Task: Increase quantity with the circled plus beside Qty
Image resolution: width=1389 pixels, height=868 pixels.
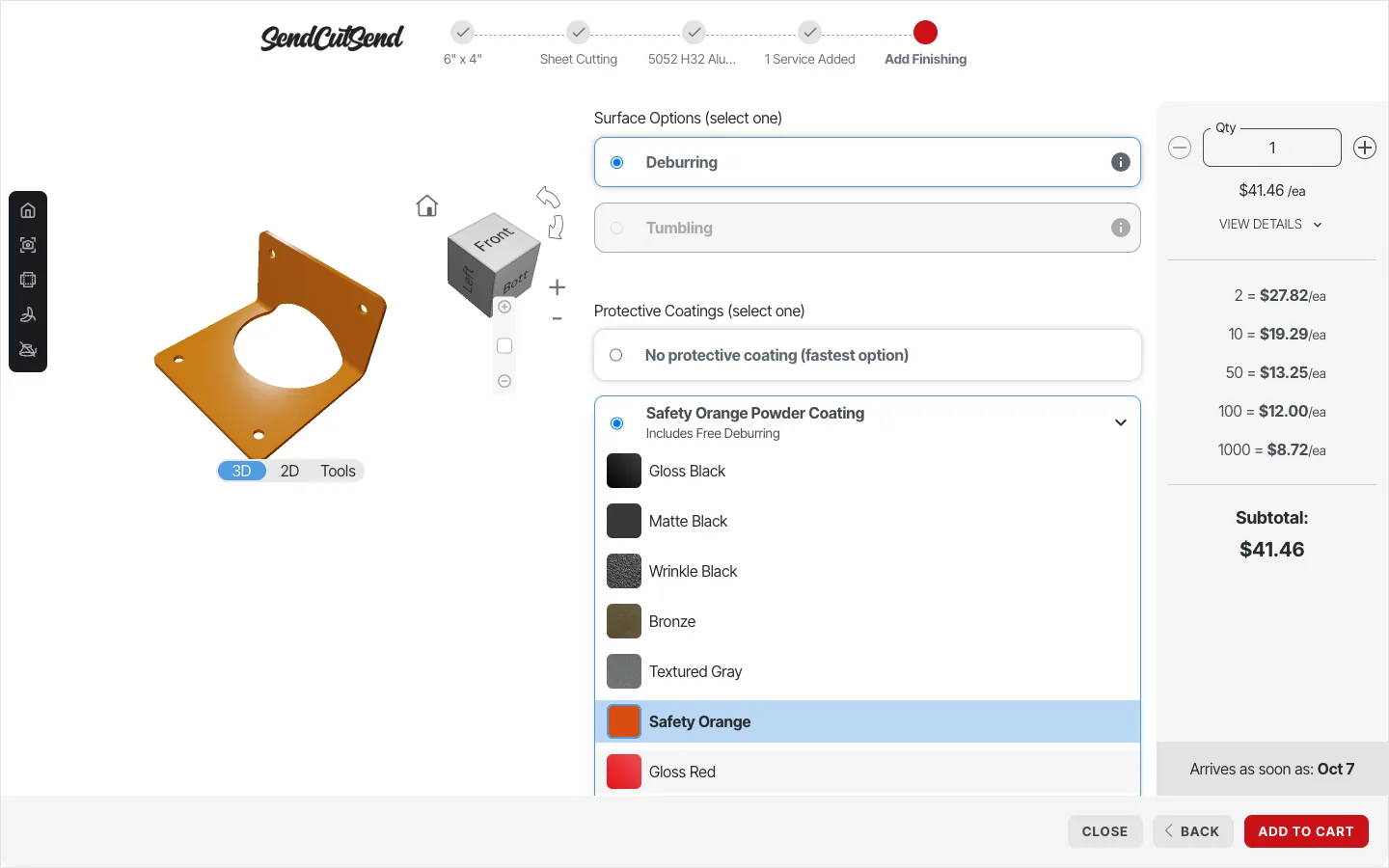Action: coord(1365,148)
